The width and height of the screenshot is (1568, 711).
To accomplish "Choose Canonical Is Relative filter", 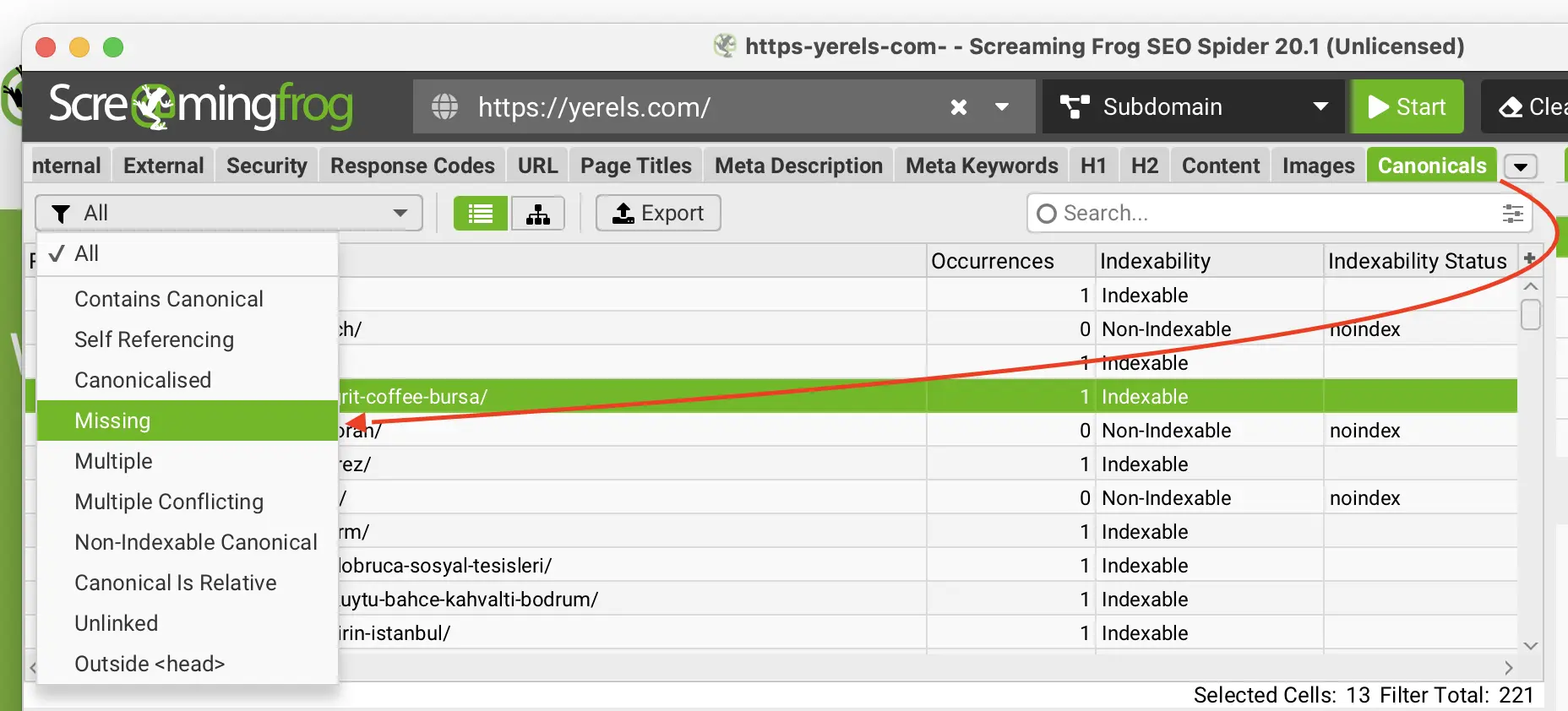I will pyautogui.click(x=188, y=583).
